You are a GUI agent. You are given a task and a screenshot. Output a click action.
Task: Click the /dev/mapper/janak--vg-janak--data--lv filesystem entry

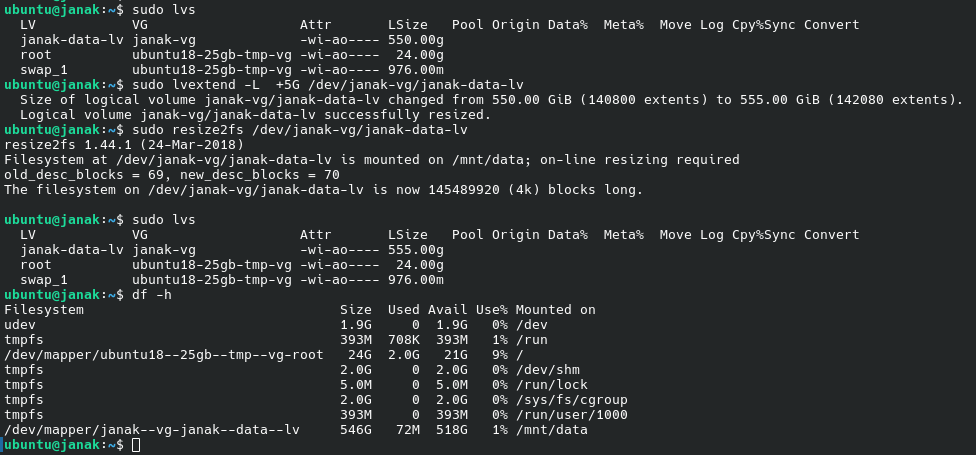(x=152, y=430)
